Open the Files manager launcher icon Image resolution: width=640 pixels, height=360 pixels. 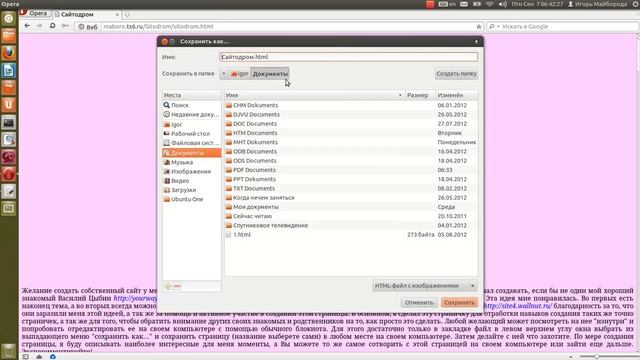[9, 36]
